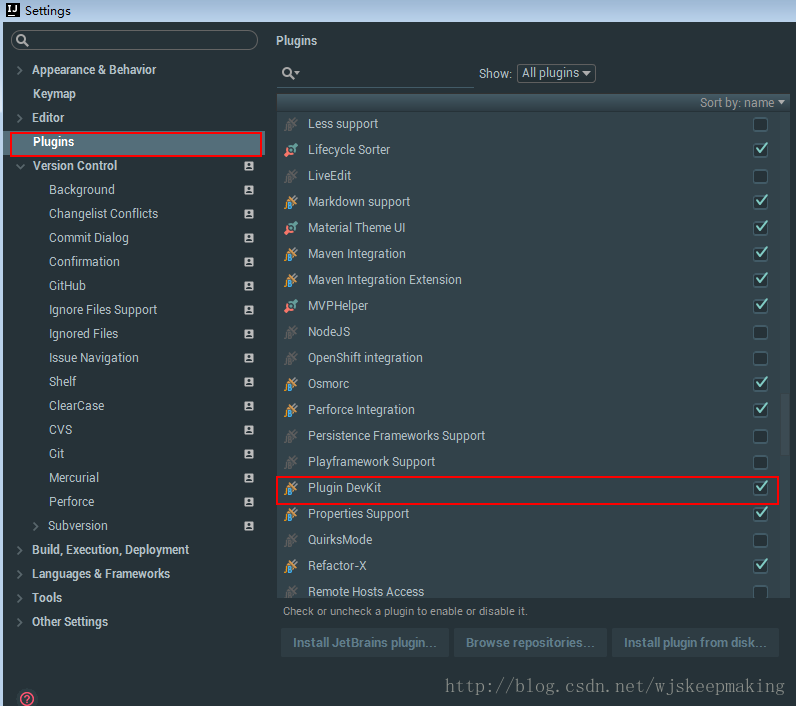Open the ClearCase settings

[x=77, y=406]
